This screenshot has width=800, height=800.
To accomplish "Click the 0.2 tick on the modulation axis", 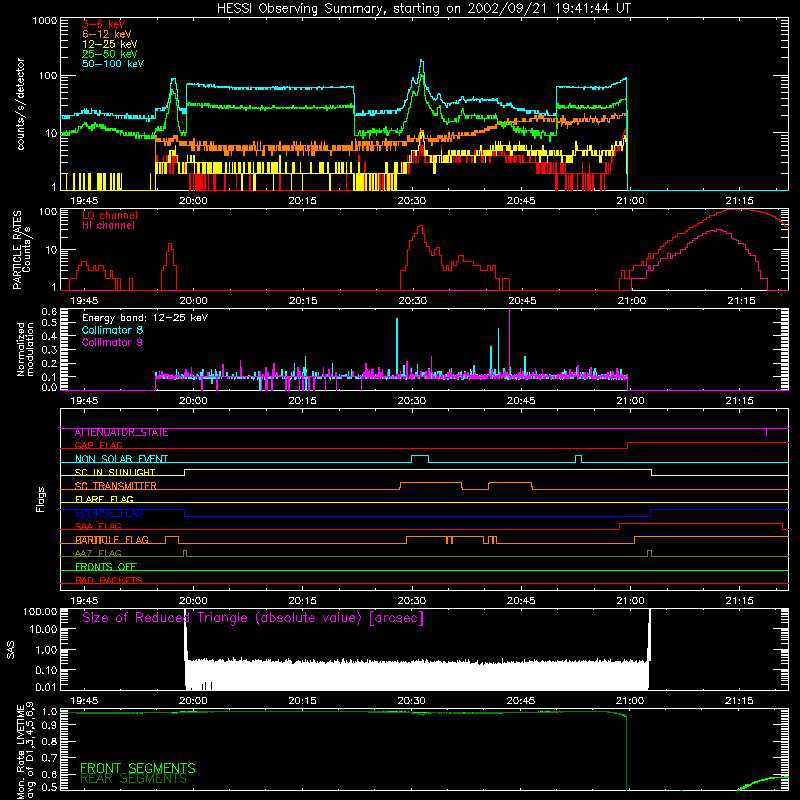I will pos(49,363).
